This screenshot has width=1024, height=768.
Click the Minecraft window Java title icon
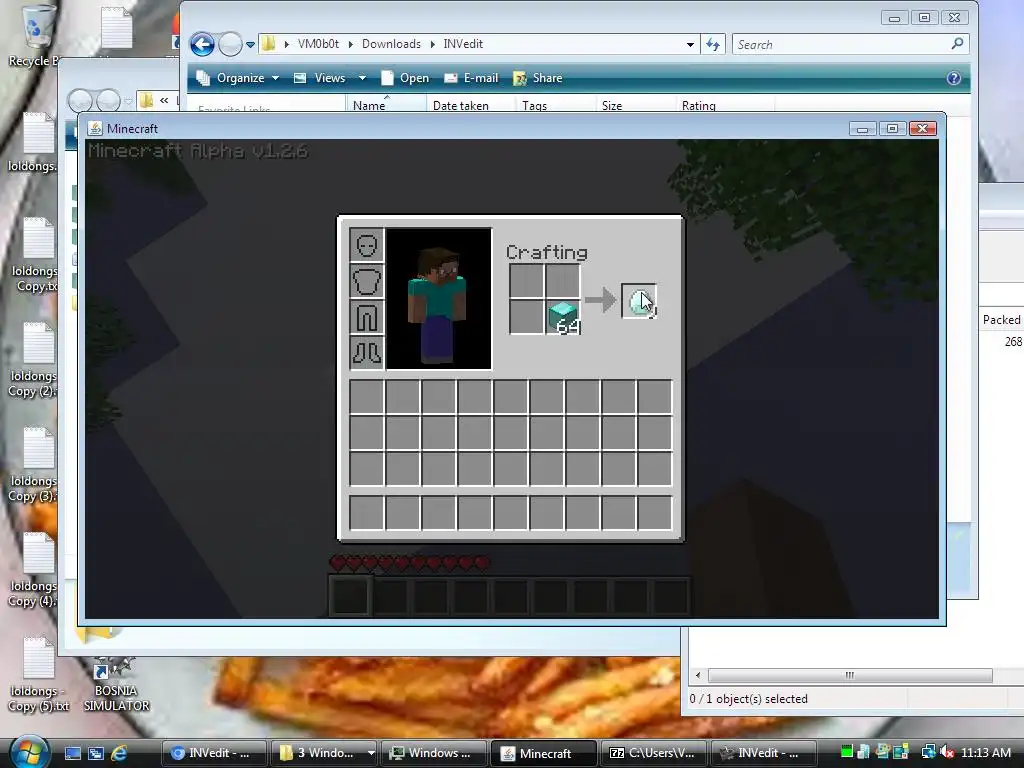coord(95,128)
